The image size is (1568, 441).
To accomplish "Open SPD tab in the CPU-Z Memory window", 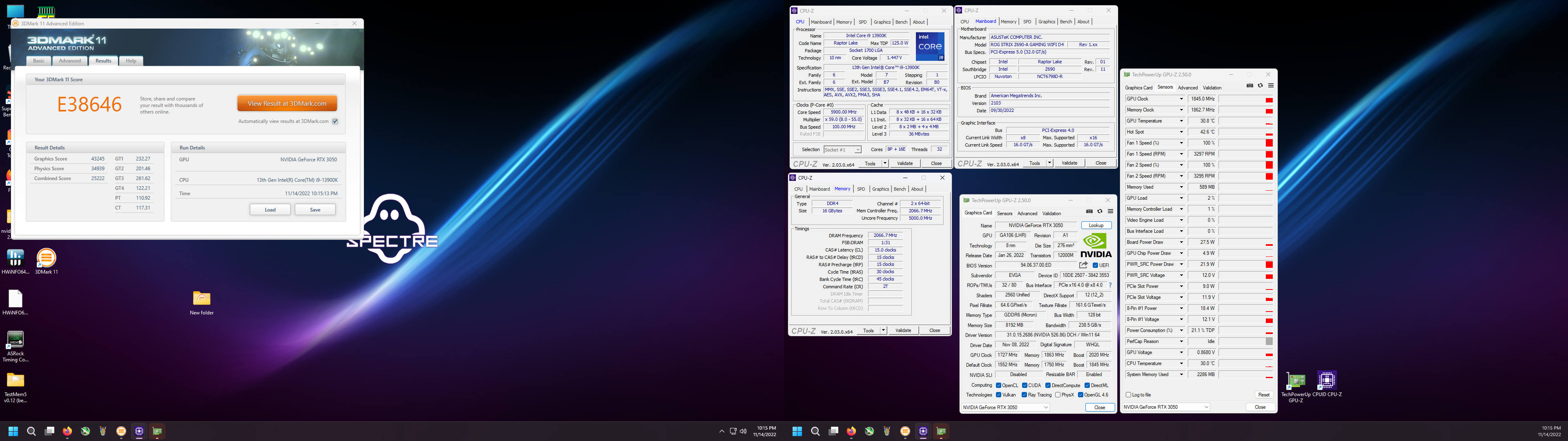I will (x=861, y=189).
